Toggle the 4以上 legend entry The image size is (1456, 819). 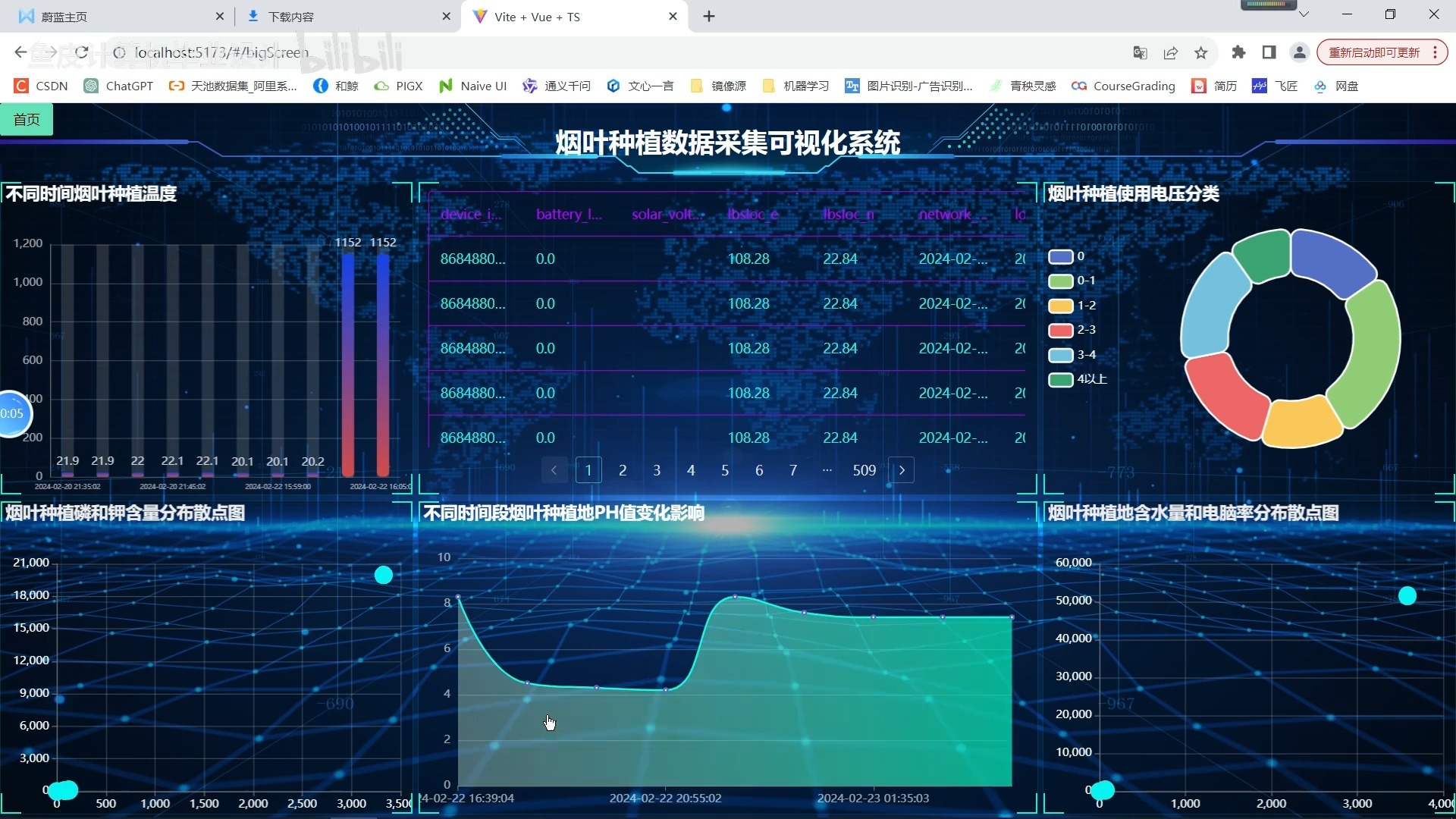click(x=1078, y=379)
